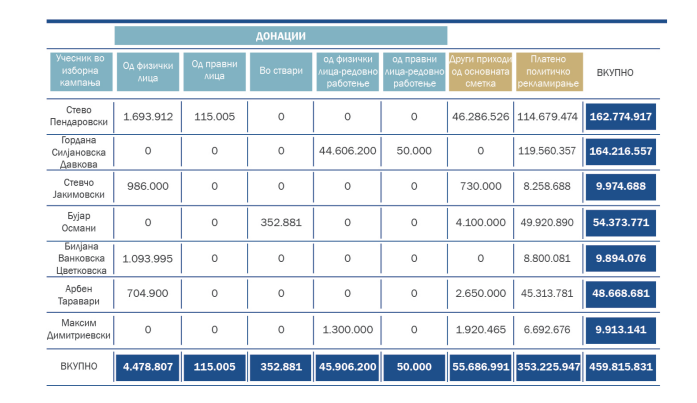
Task: Select the Бујар Османи name cell
Action: [x=80, y=221]
